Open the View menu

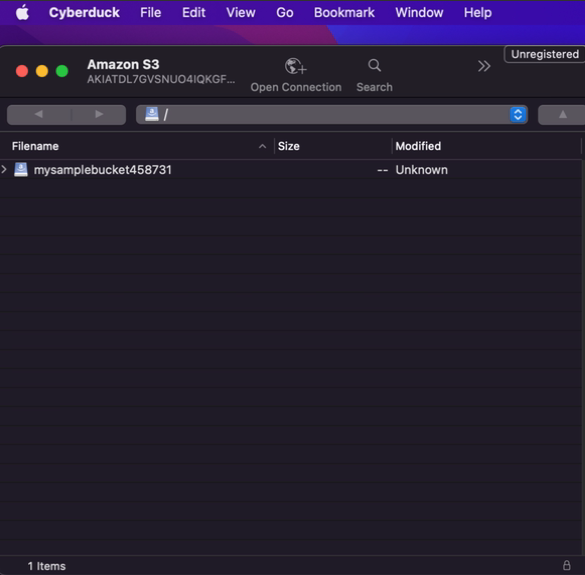241,13
